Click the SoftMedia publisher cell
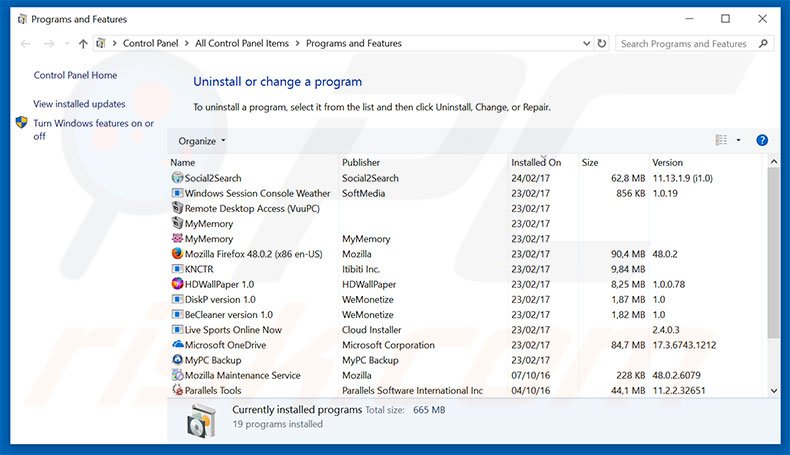This screenshot has height=455, width=790. coord(363,193)
